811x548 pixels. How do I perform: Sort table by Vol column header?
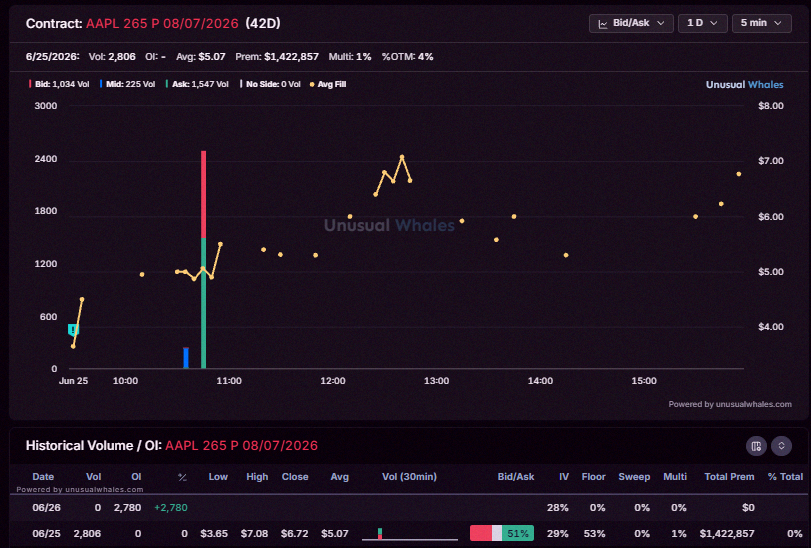pos(94,477)
